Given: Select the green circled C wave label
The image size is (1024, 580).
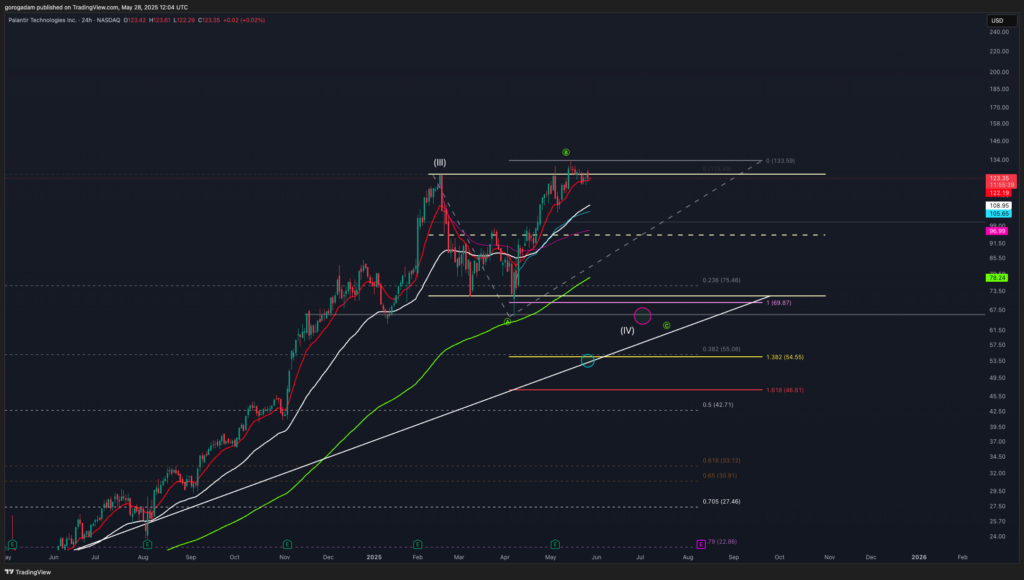Looking at the screenshot, I should [666, 325].
